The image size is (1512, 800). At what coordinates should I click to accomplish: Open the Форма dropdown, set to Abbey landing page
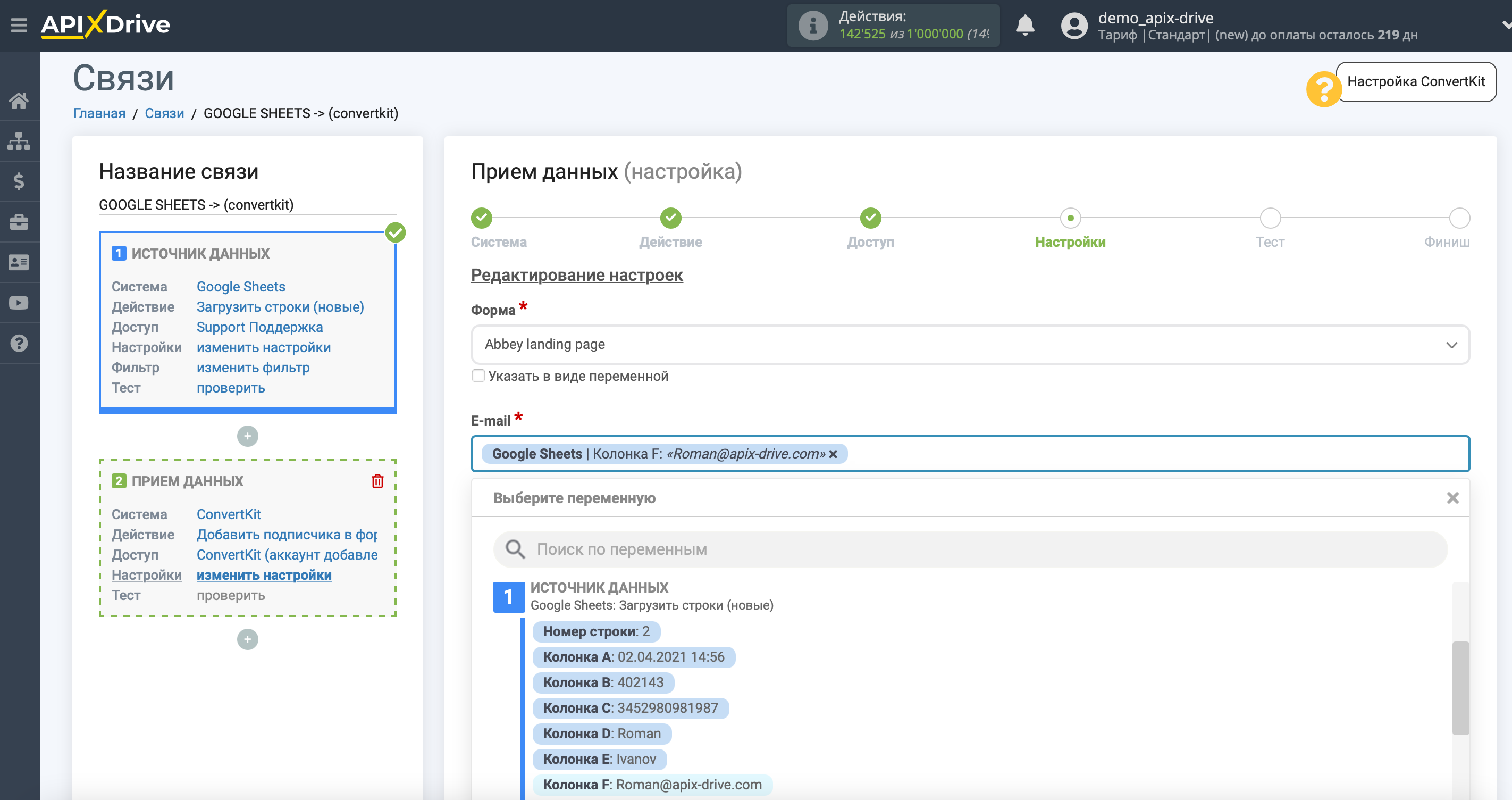click(970, 344)
